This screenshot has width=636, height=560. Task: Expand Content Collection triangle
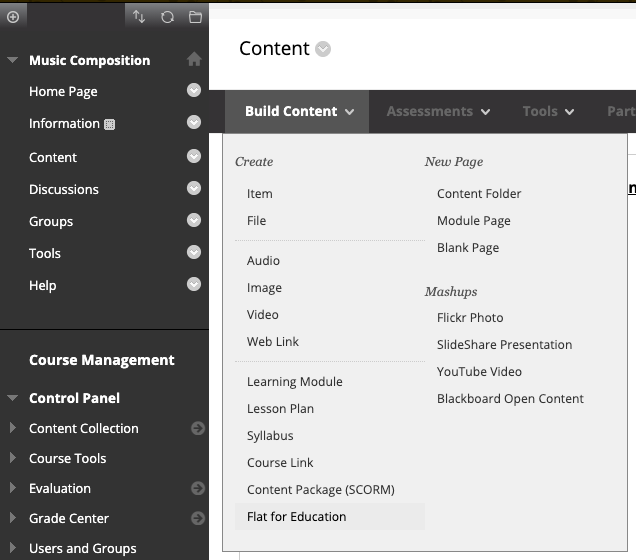coord(13,428)
